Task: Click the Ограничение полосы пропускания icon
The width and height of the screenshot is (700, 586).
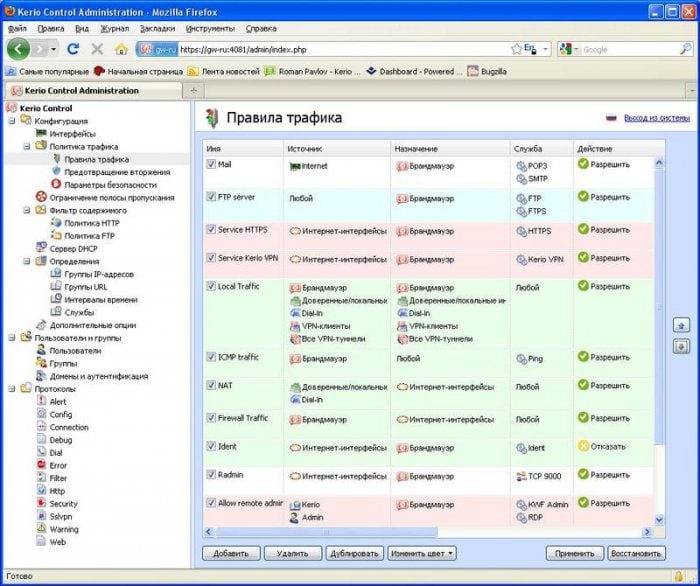Action: point(41,197)
